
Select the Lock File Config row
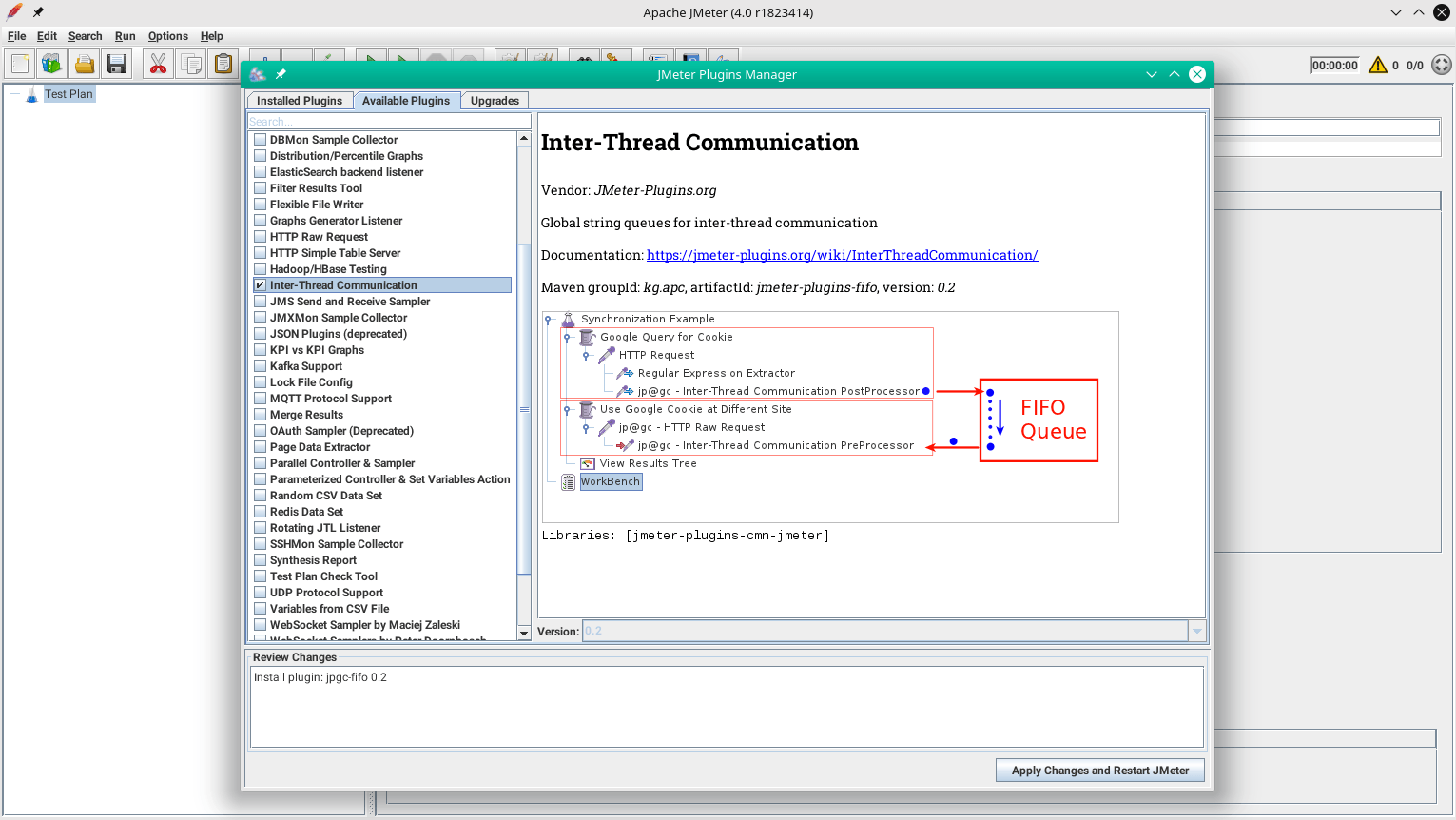click(x=382, y=382)
